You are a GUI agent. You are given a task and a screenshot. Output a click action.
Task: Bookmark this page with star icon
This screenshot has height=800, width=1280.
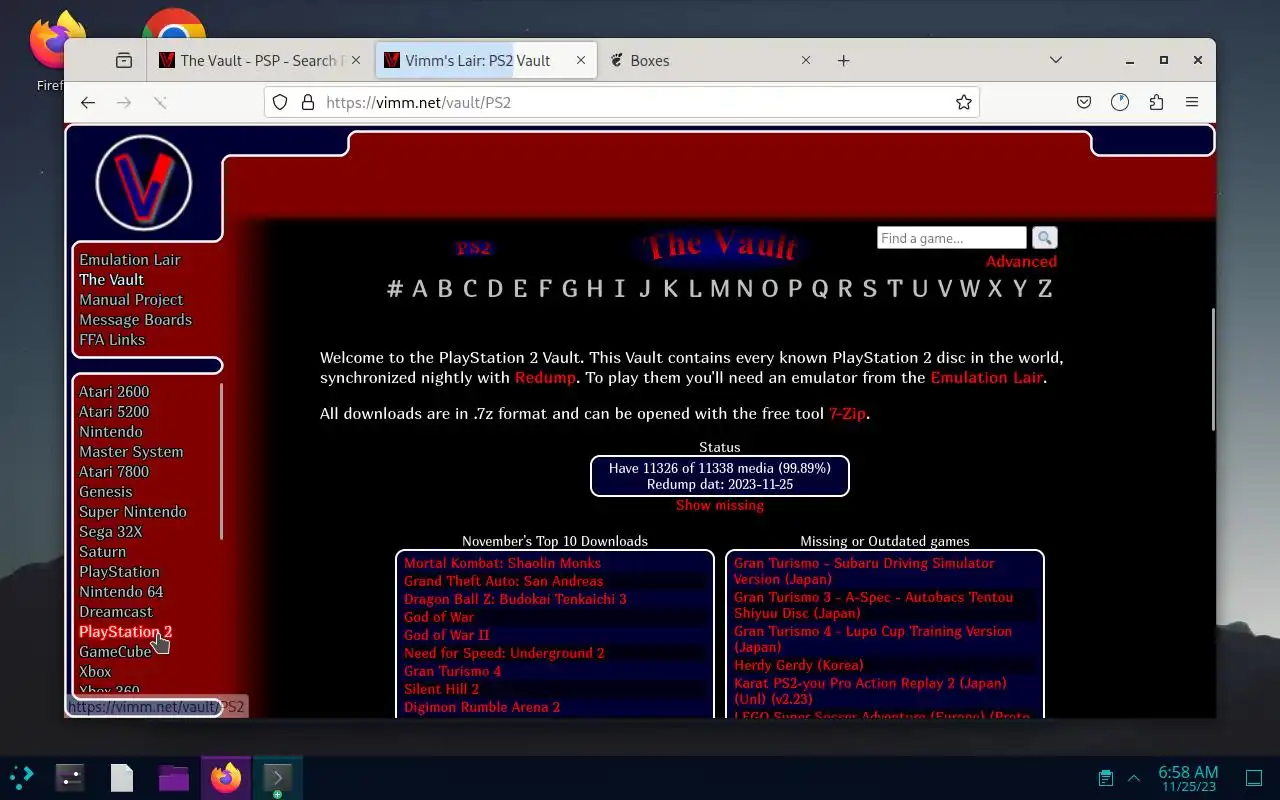(x=964, y=102)
